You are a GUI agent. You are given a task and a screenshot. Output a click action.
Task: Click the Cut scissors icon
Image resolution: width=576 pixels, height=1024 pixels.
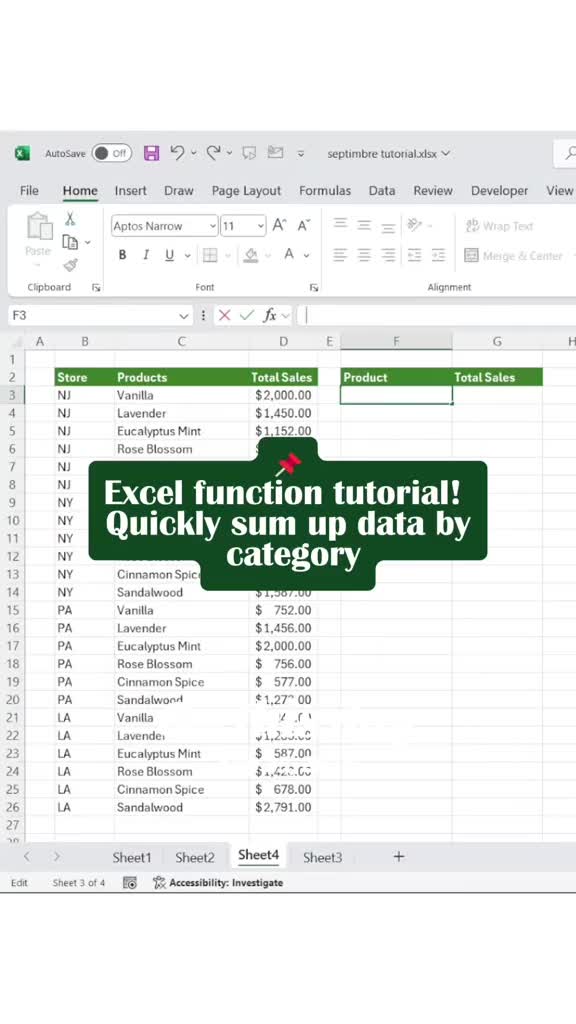[70, 219]
